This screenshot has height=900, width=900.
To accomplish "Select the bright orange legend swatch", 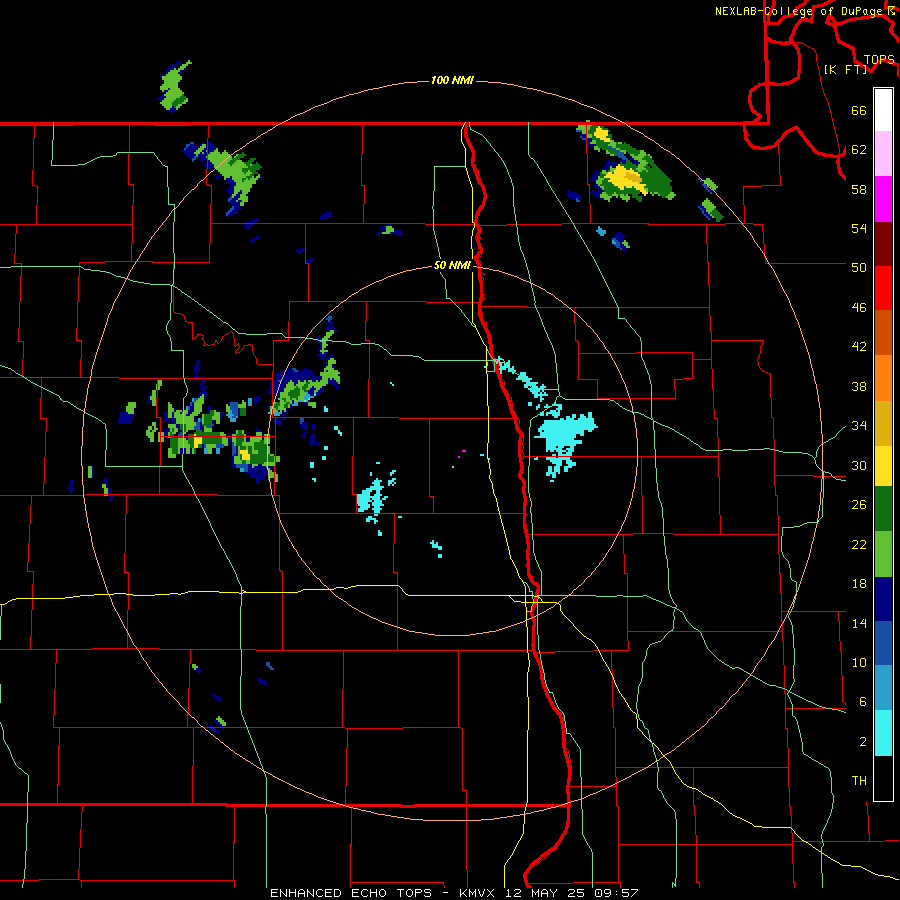I will tap(883, 378).
